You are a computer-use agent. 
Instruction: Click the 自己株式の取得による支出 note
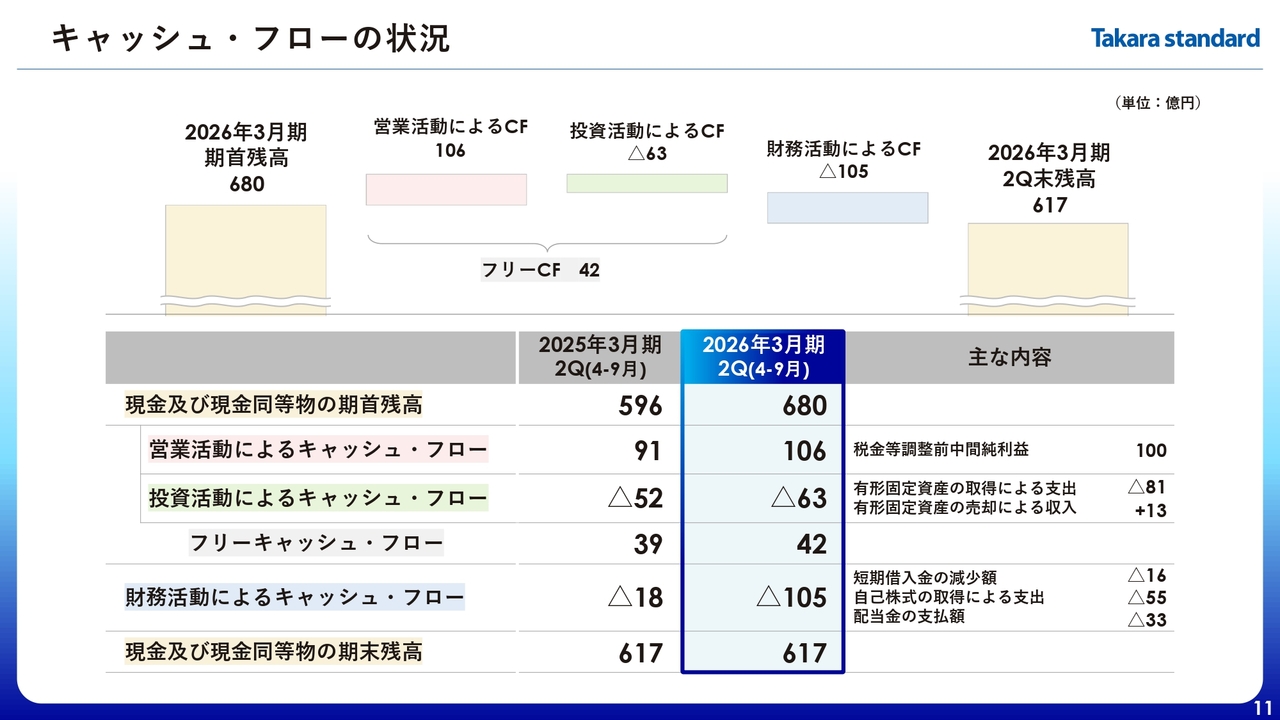[948, 597]
